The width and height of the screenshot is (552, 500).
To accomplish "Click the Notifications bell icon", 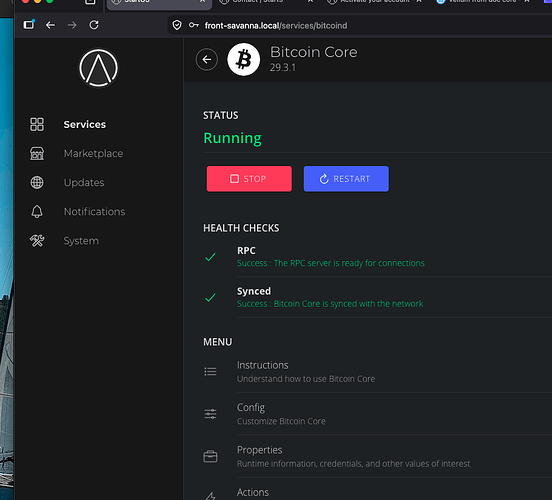I will [x=37, y=212].
